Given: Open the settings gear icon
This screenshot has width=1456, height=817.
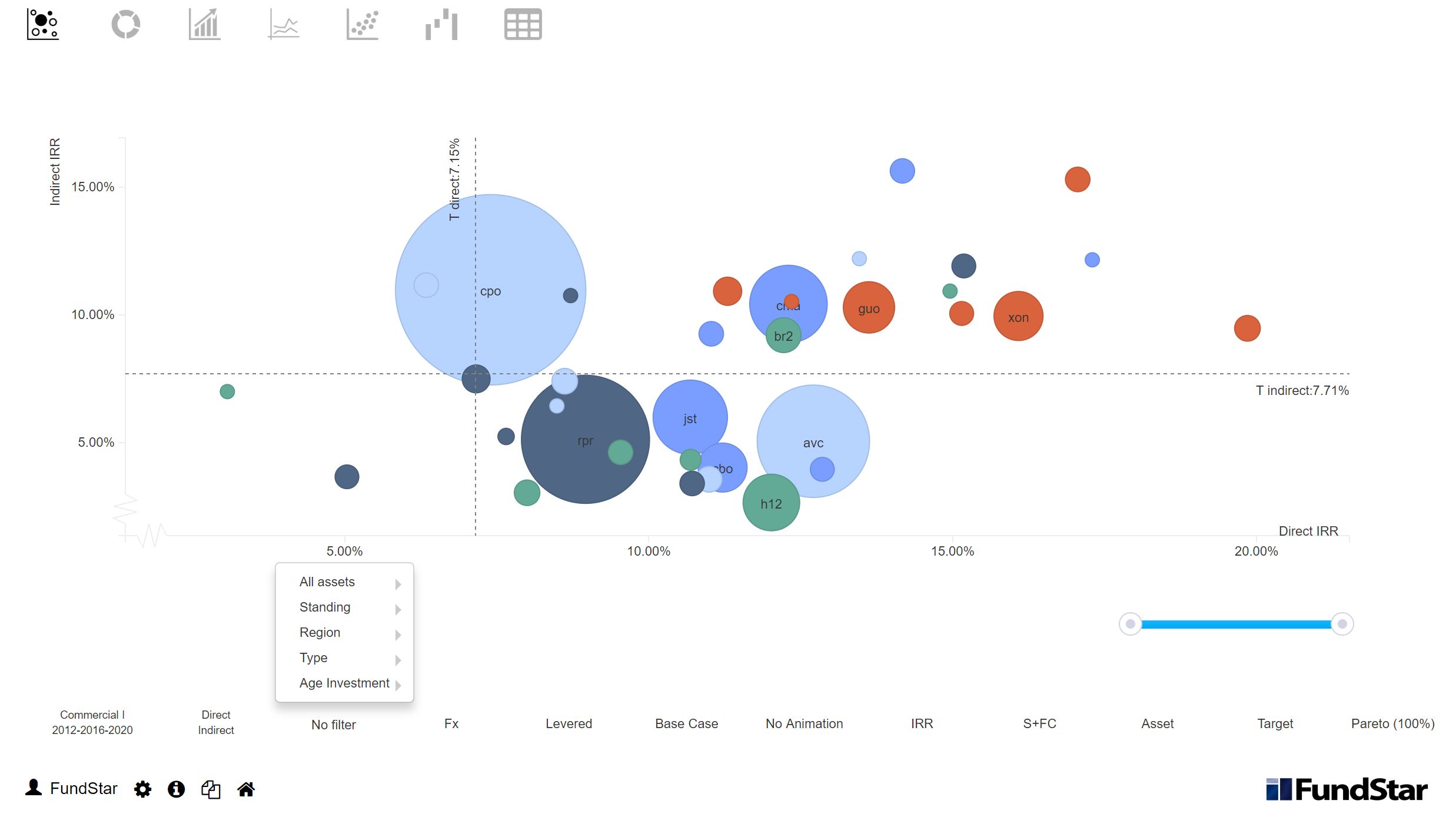Looking at the screenshot, I should click(142, 789).
